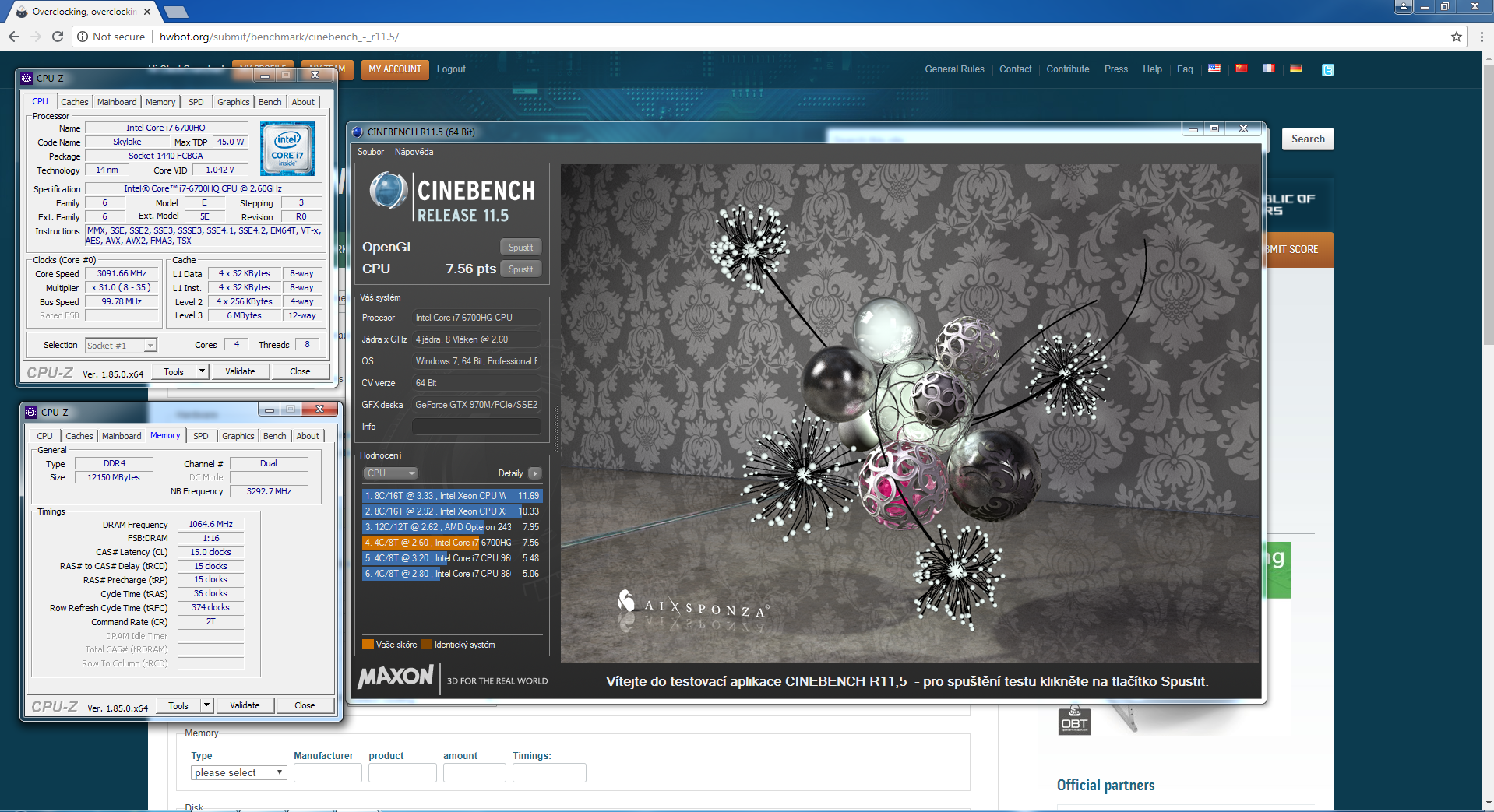
Task: Click the browser back arrow
Action: 13,37
